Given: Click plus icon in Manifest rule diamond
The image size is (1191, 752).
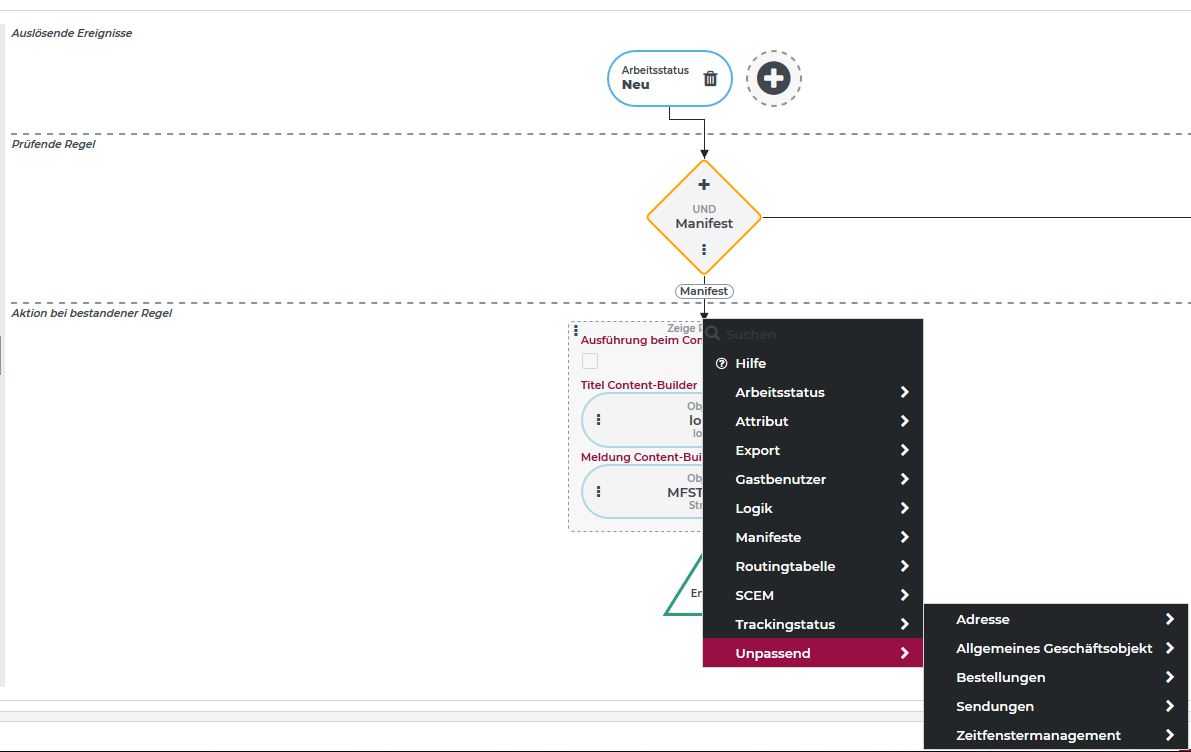Looking at the screenshot, I should tap(704, 184).
